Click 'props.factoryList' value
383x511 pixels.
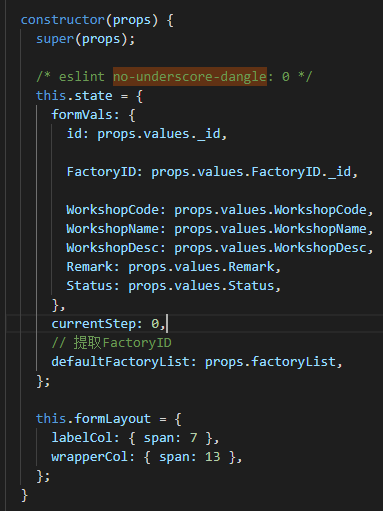point(270,362)
